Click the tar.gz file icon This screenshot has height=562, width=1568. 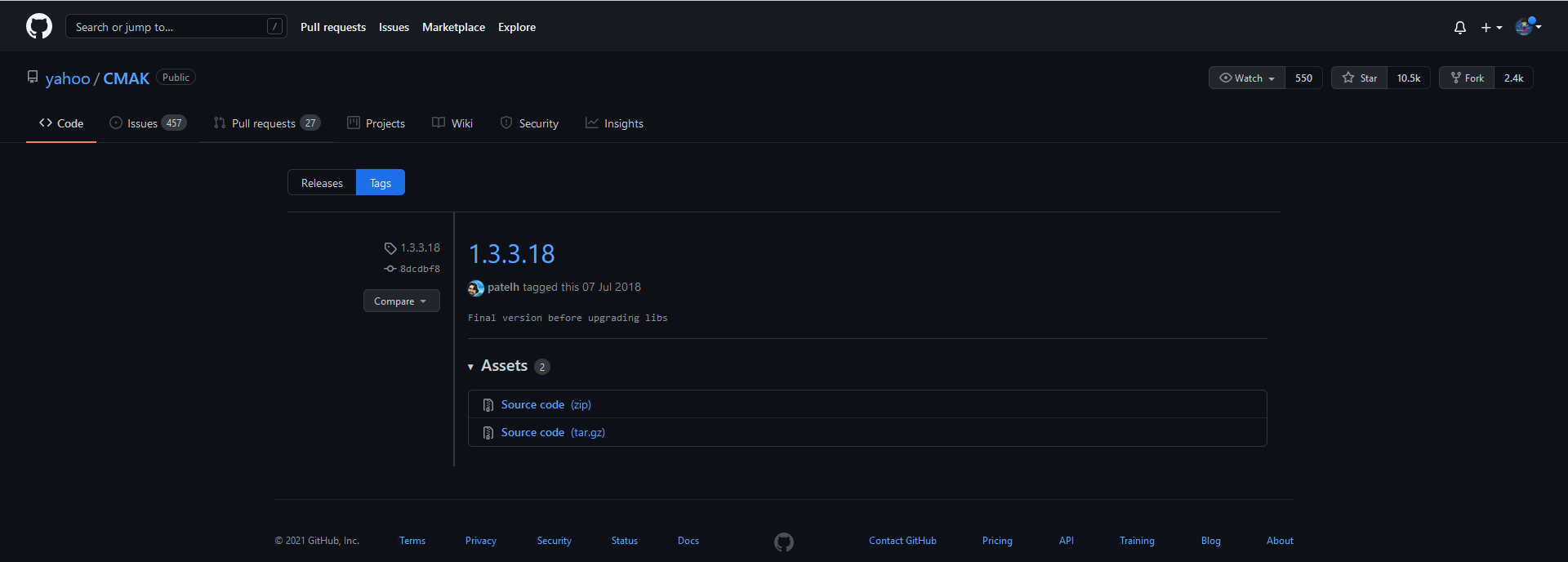pos(488,433)
